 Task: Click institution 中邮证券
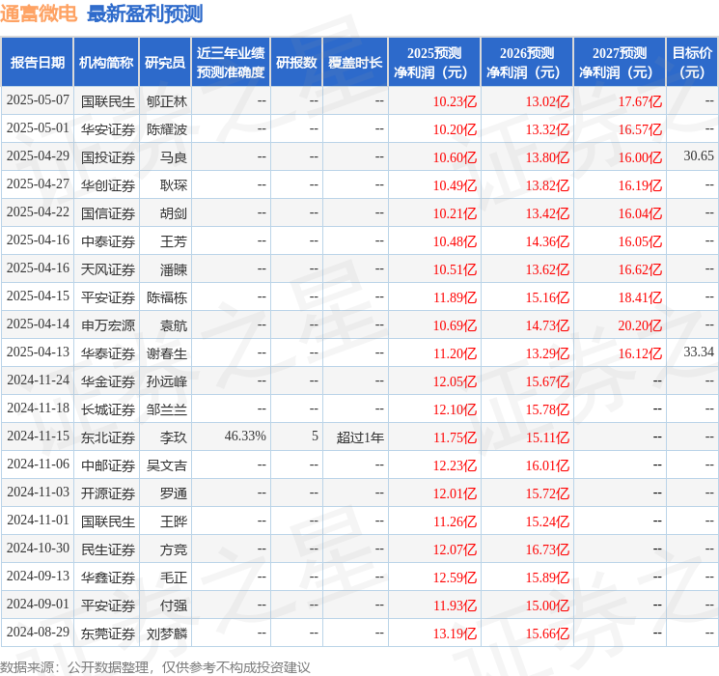(x=108, y=465)
